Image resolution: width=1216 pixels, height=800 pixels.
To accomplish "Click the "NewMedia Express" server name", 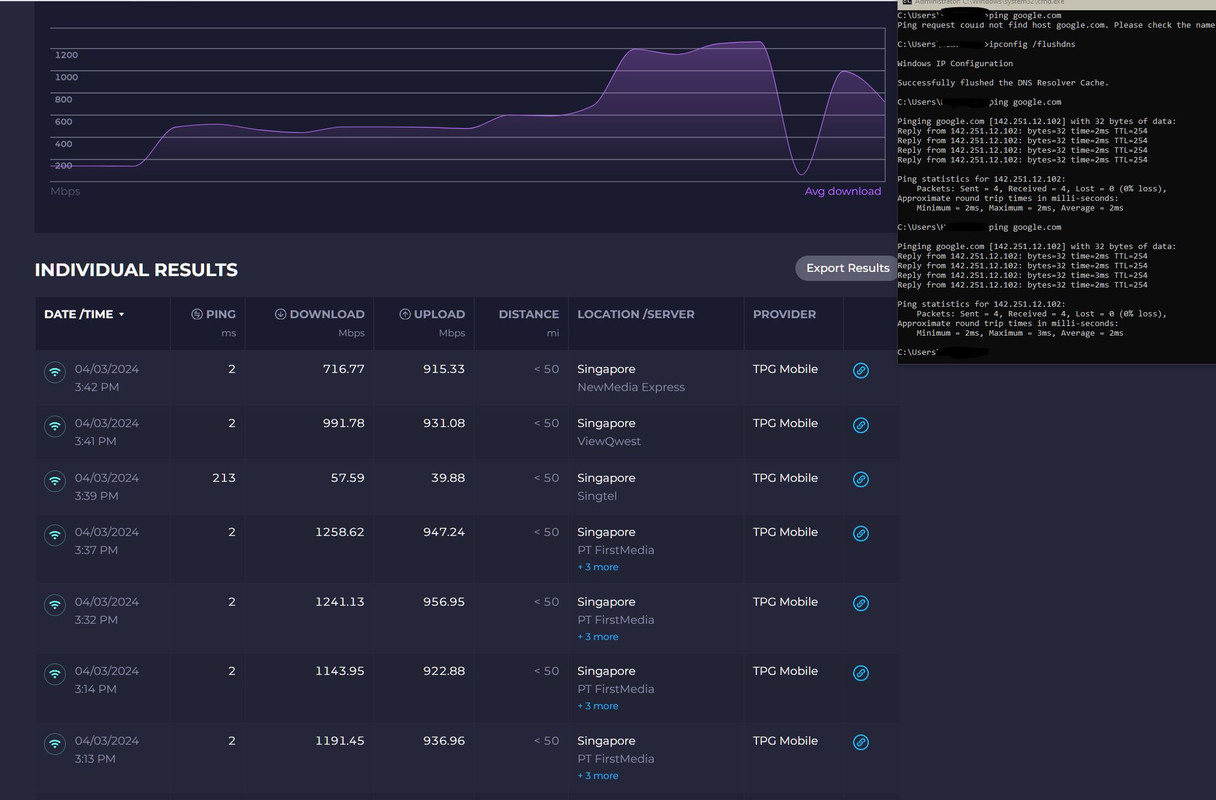I will coord(631,387).
